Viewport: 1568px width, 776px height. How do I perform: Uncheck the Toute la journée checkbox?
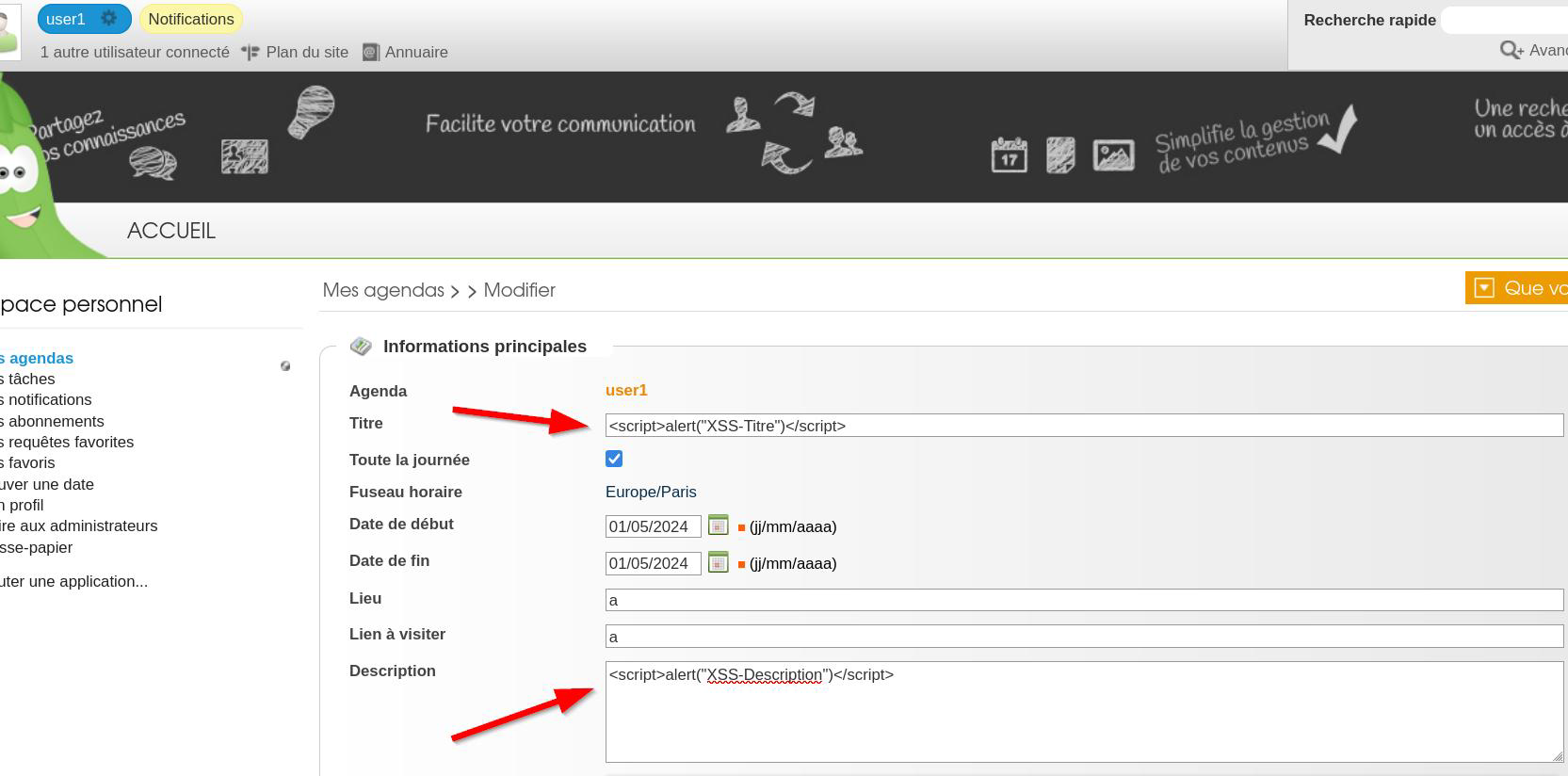[x=614, y=459]
